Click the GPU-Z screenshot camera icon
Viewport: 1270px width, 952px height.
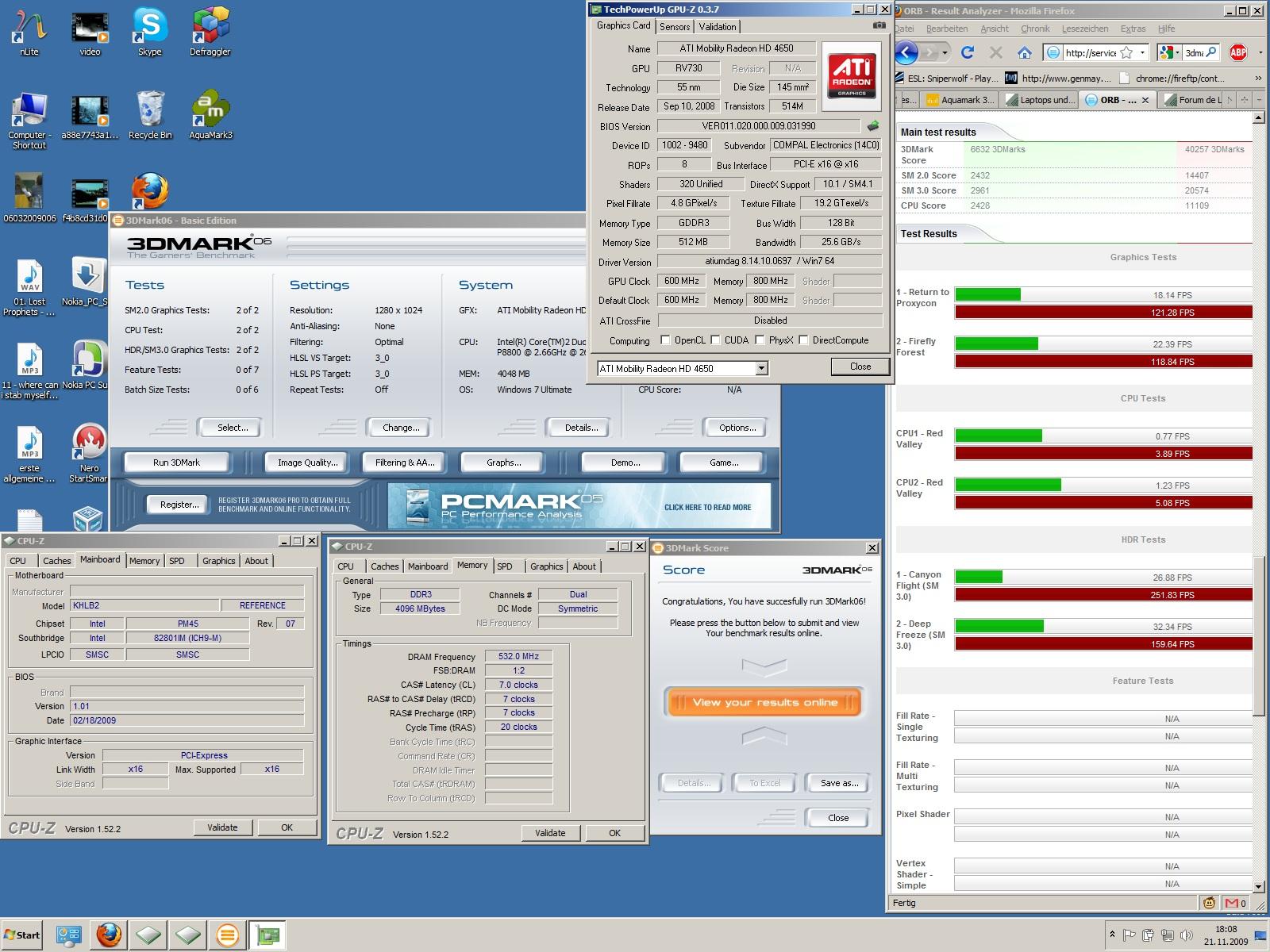click(879, 25)
